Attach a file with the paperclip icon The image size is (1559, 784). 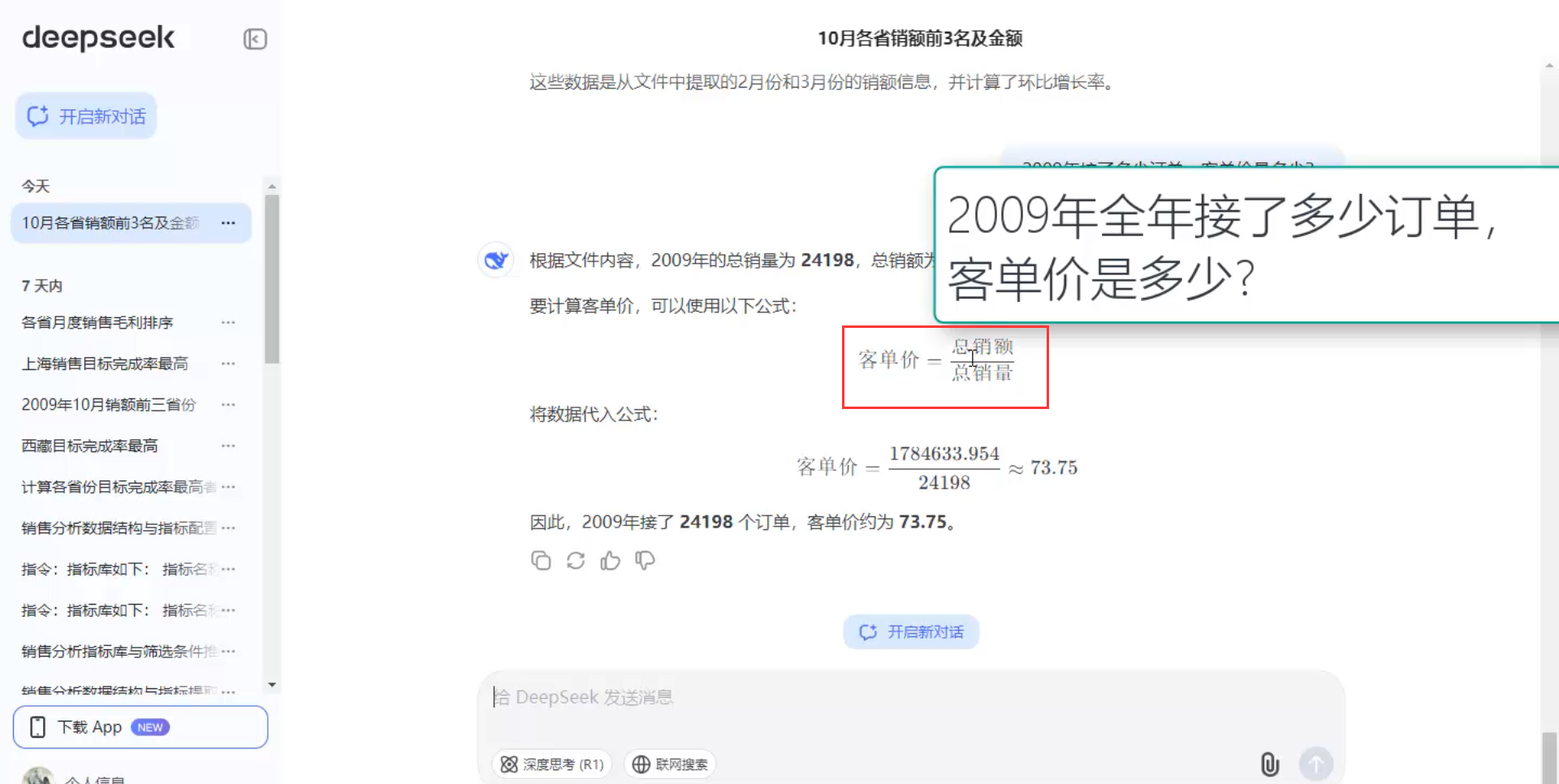coord(1269,764)
